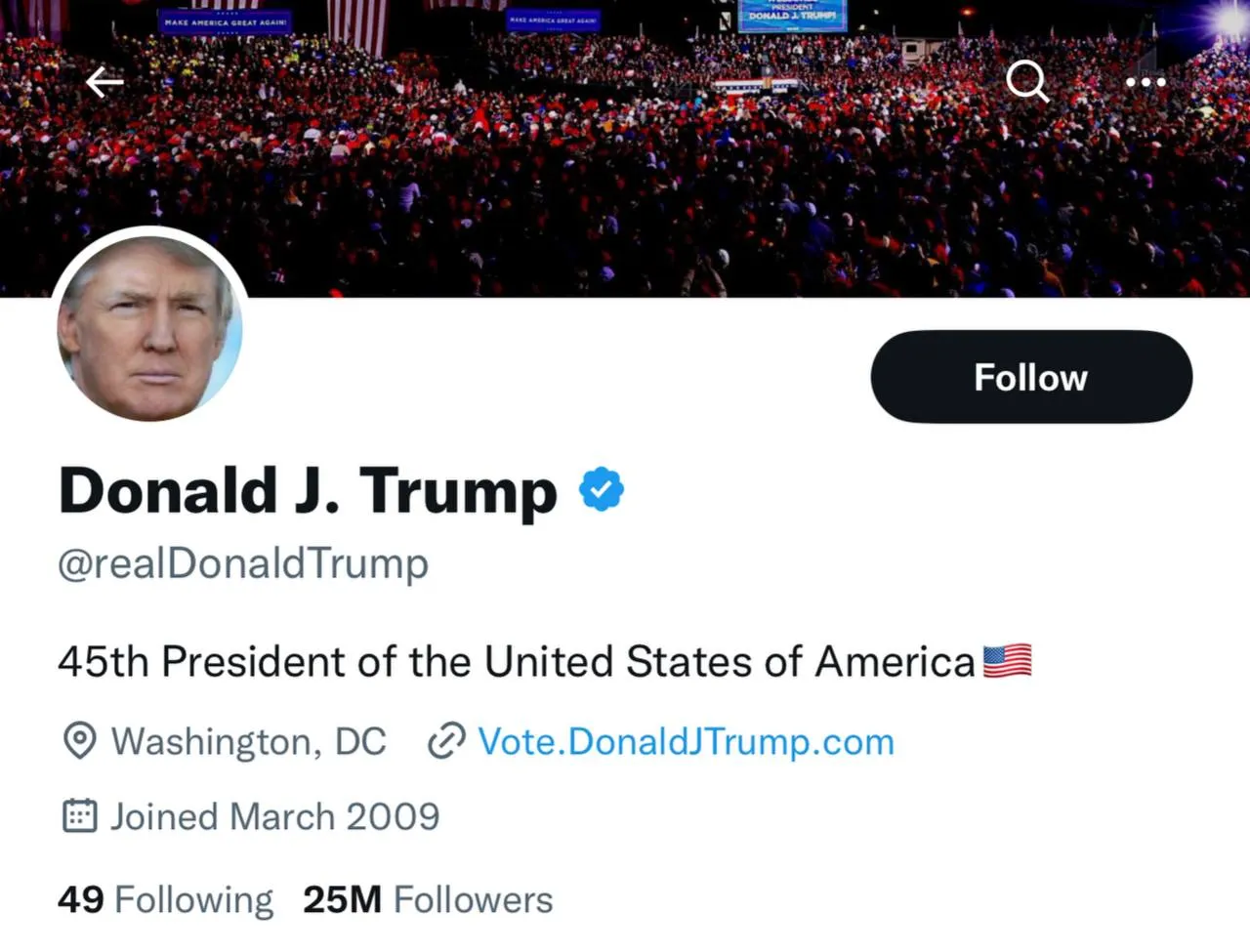Click the @realDonaldTrump handle
Image resolution: width=1250 pixels, height=952 pixels.
tap(243, 563)
